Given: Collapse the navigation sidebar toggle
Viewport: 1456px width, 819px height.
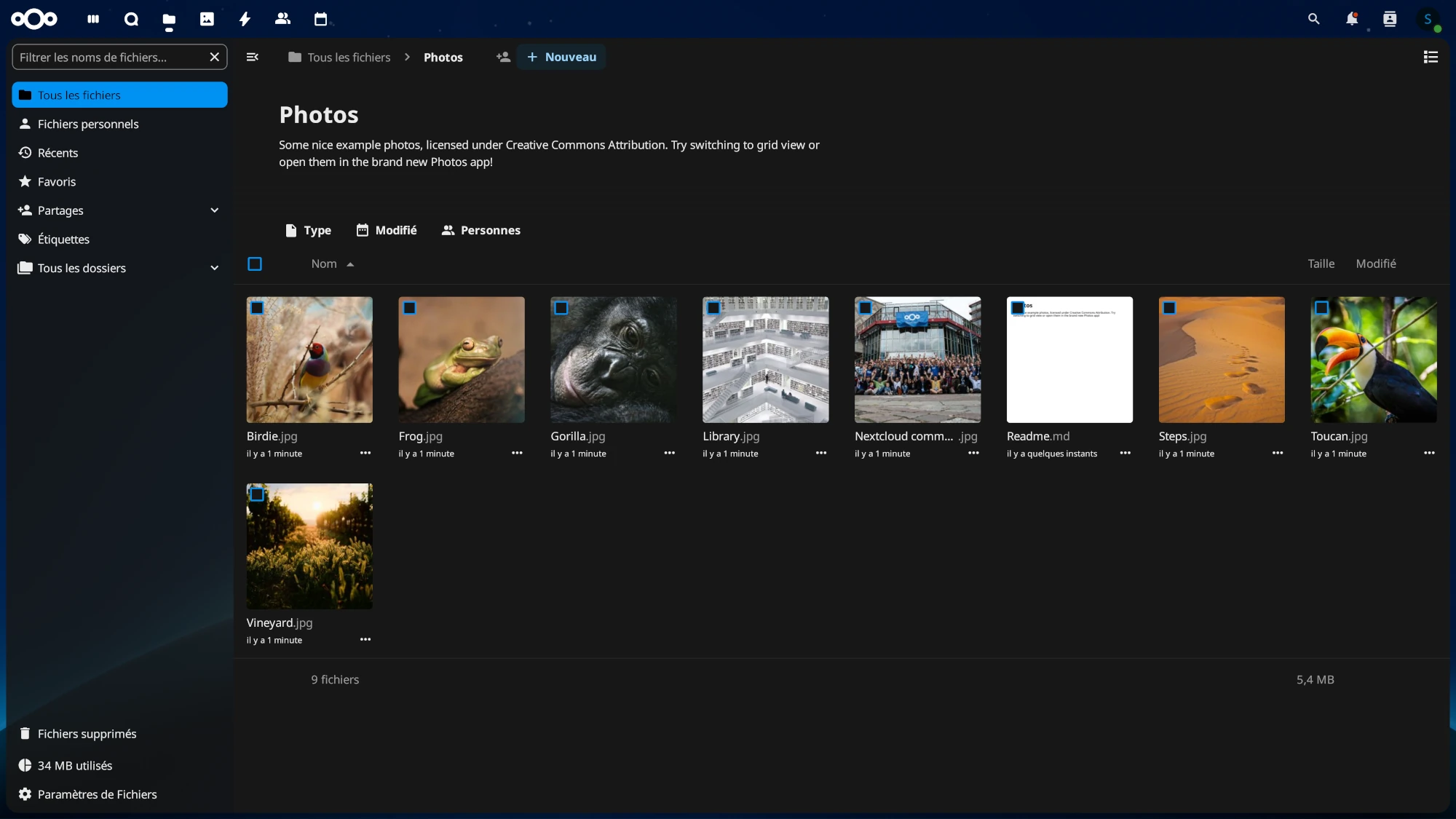Looking at the screenshot, I should point(253,57).
